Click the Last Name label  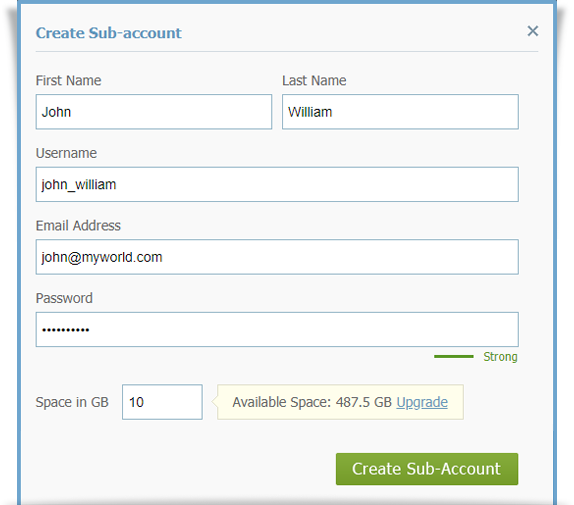pyautogui.click(x=314, y=81)
